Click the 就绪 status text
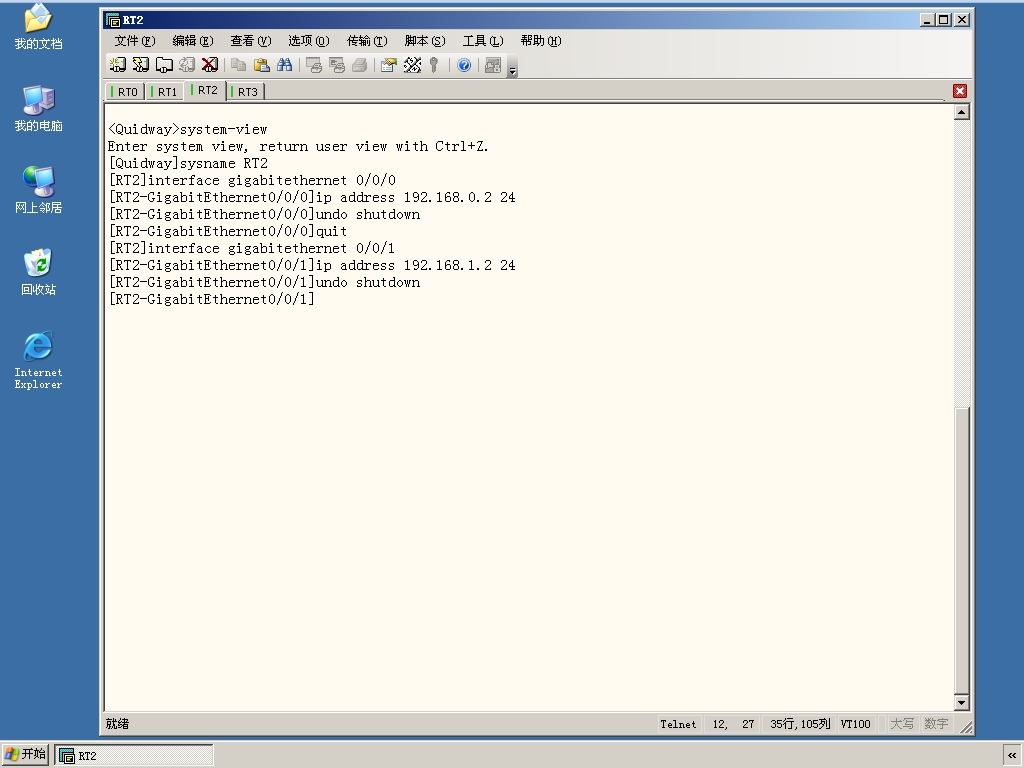Screen dimensions: 1024x768 [x=118, y=724]
